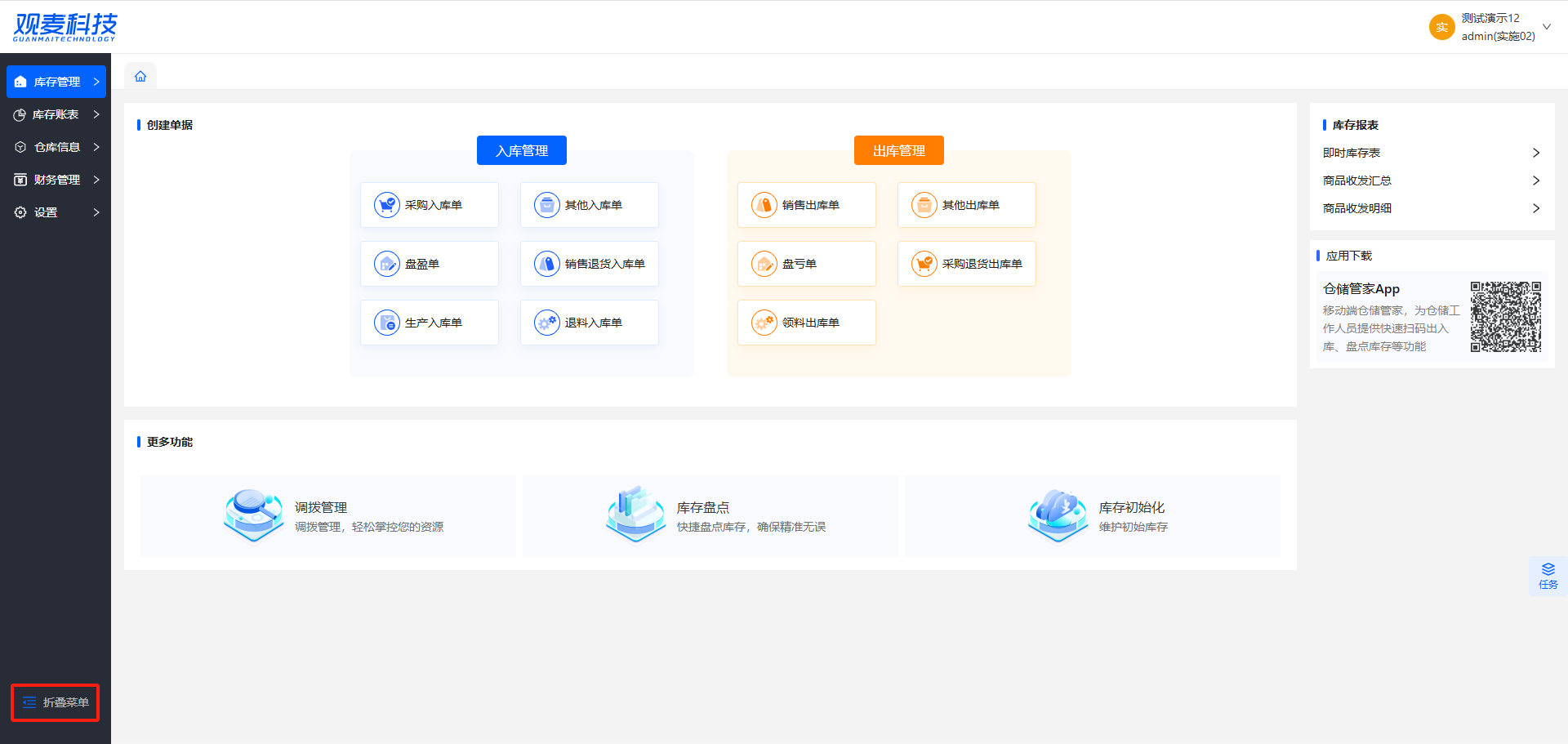Select 库存管理 in sidebar

pos(56,82)
